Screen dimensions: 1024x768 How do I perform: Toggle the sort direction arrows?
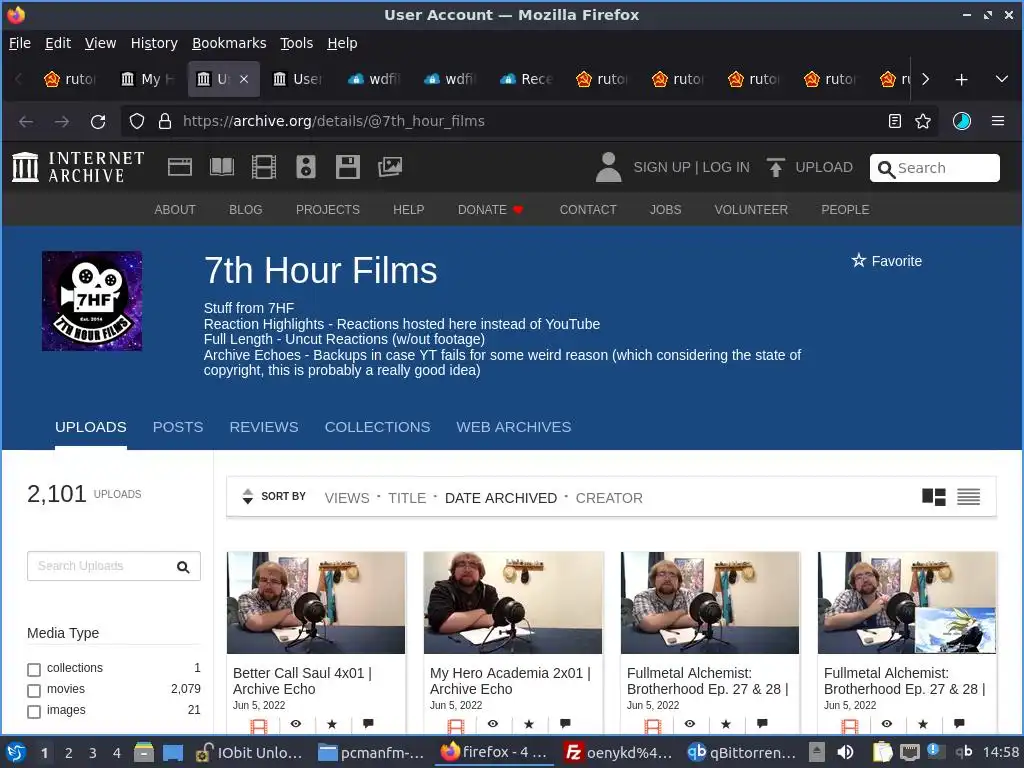pyautogui.click(x=248, y=496)
